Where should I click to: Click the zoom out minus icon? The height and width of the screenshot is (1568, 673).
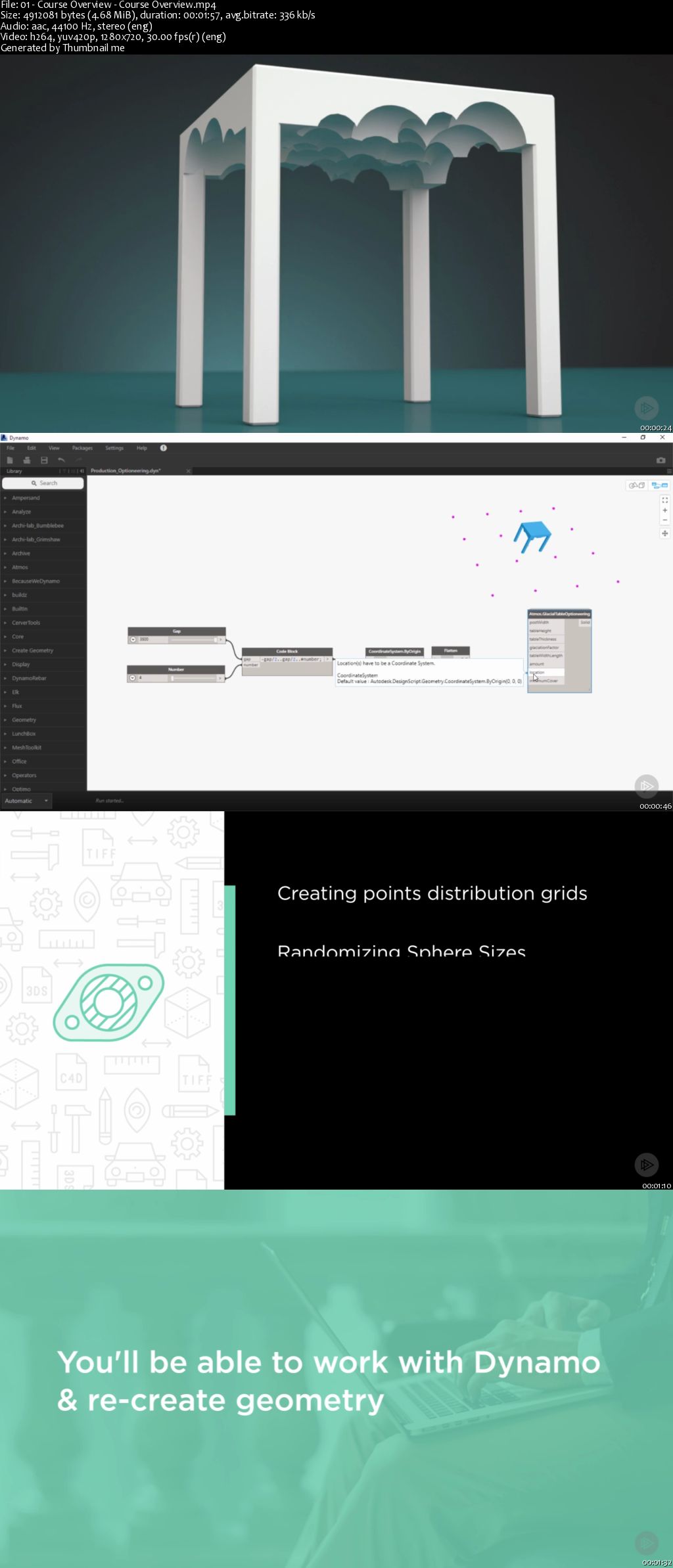(664, 520)
